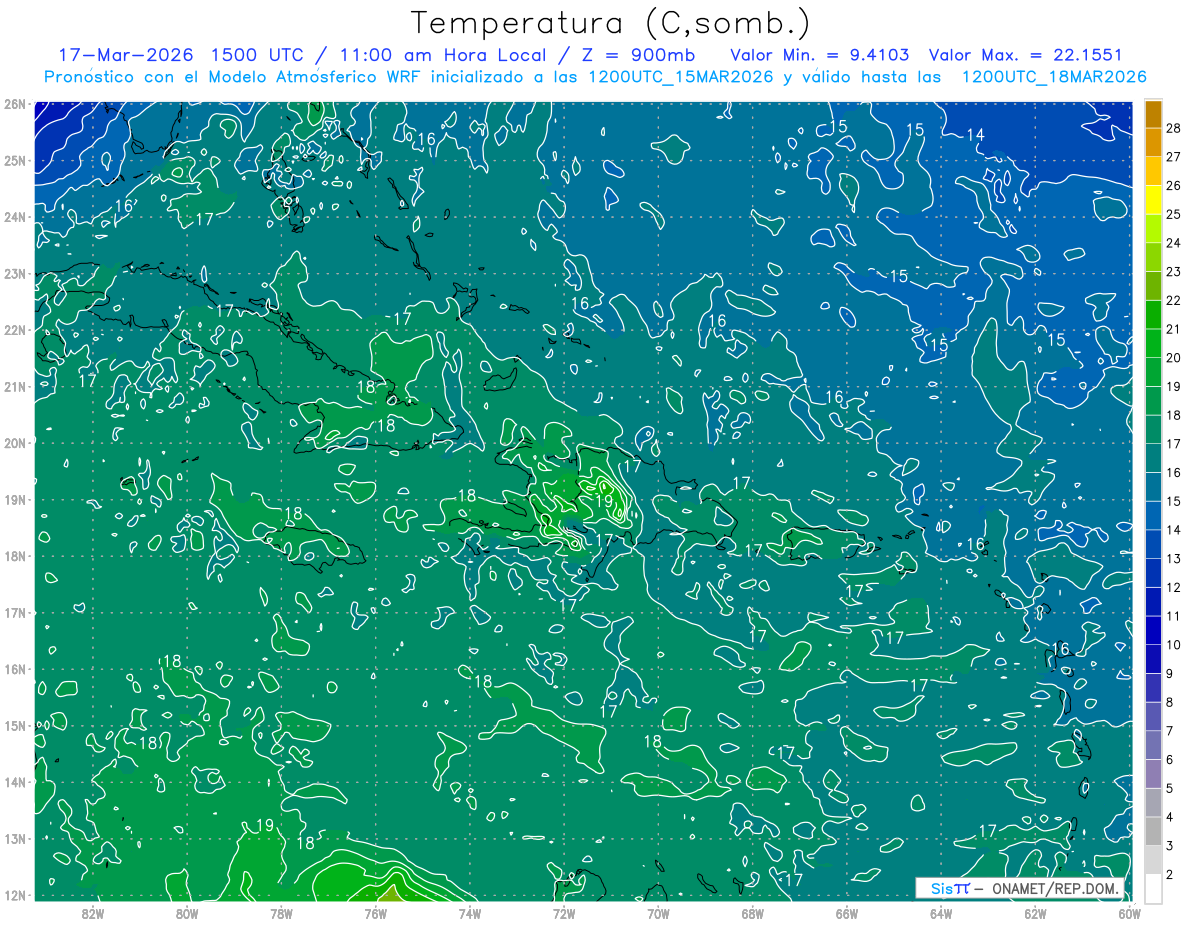Click the "18N" latitude axis label
1200x927 pixels.
(x=14, y=556)
